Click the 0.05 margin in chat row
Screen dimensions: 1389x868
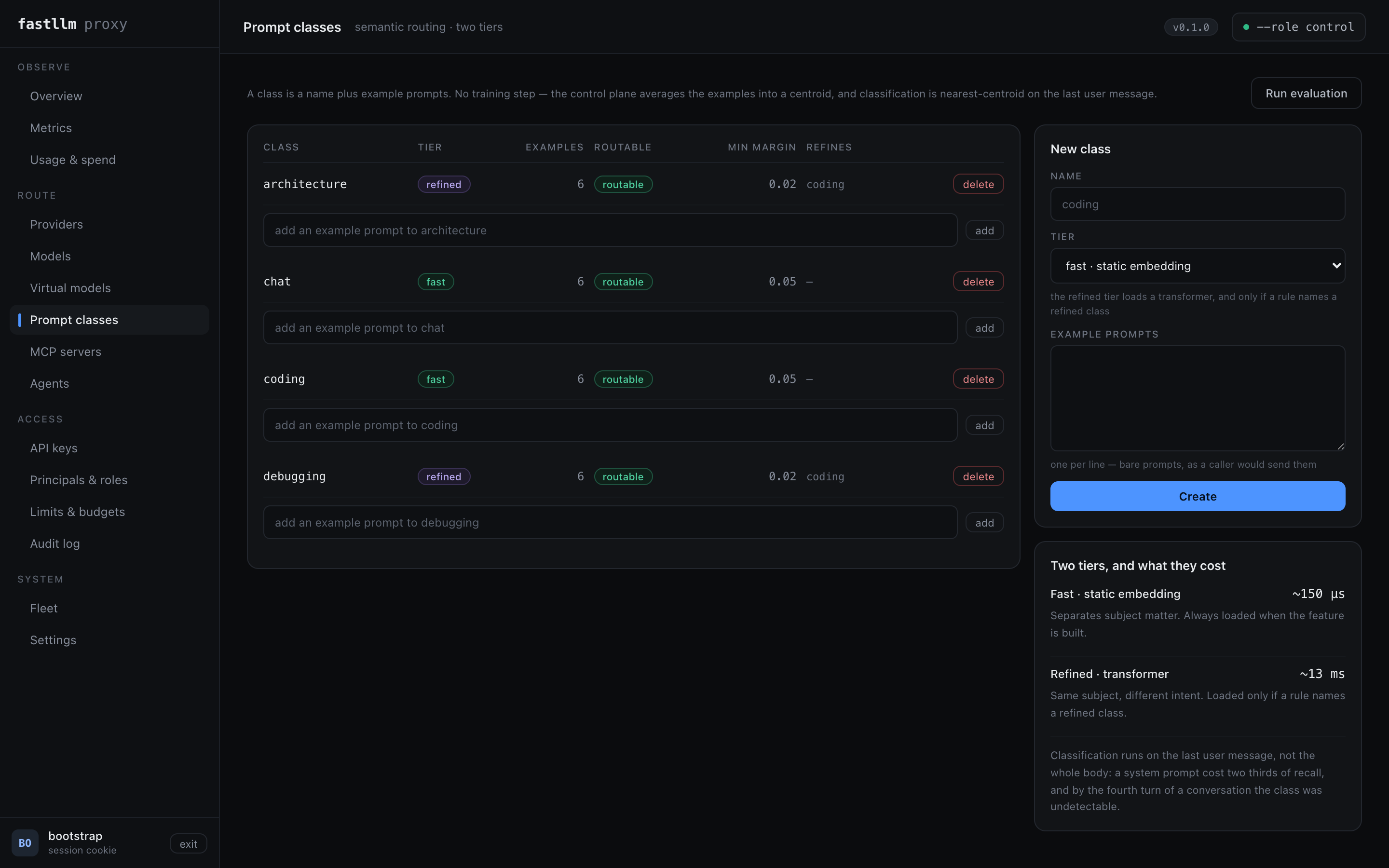tap(782, 282)
